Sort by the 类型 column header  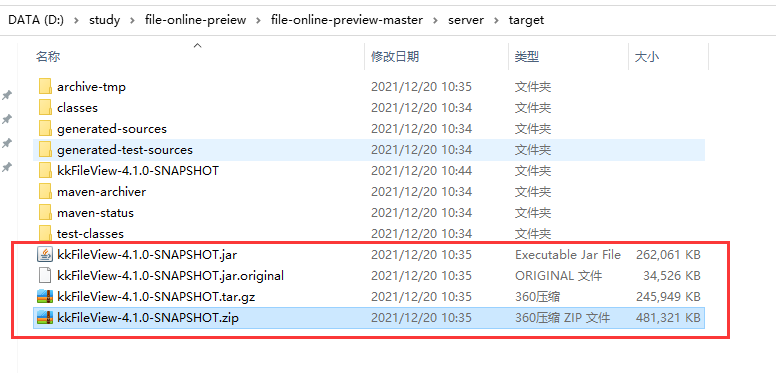tap(527, 57)
